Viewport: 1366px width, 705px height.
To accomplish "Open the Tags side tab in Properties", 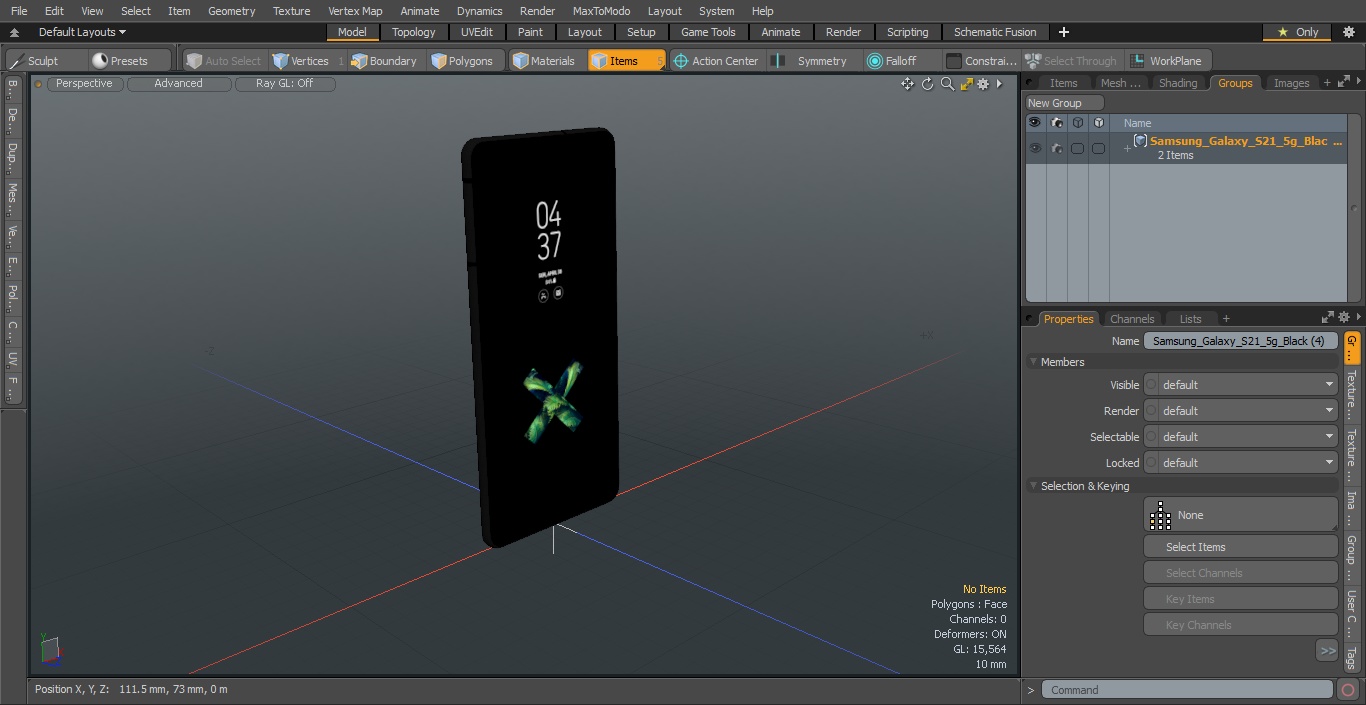I will click(1351, 657).
